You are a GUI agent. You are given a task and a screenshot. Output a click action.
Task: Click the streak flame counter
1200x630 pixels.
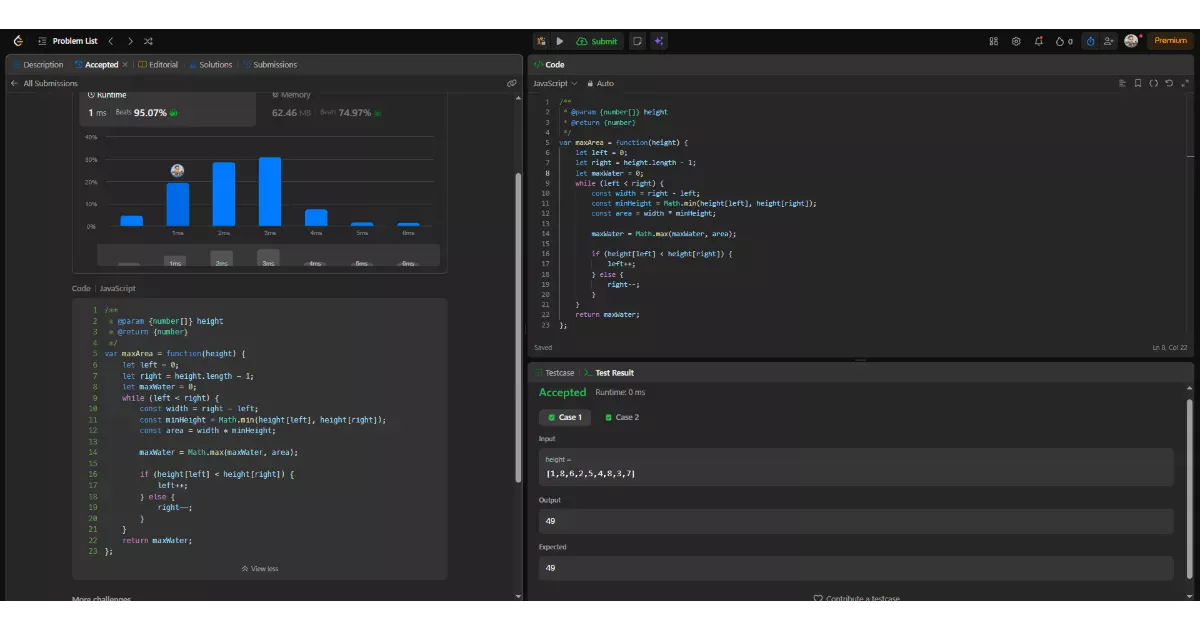(x=1064, y=41)
